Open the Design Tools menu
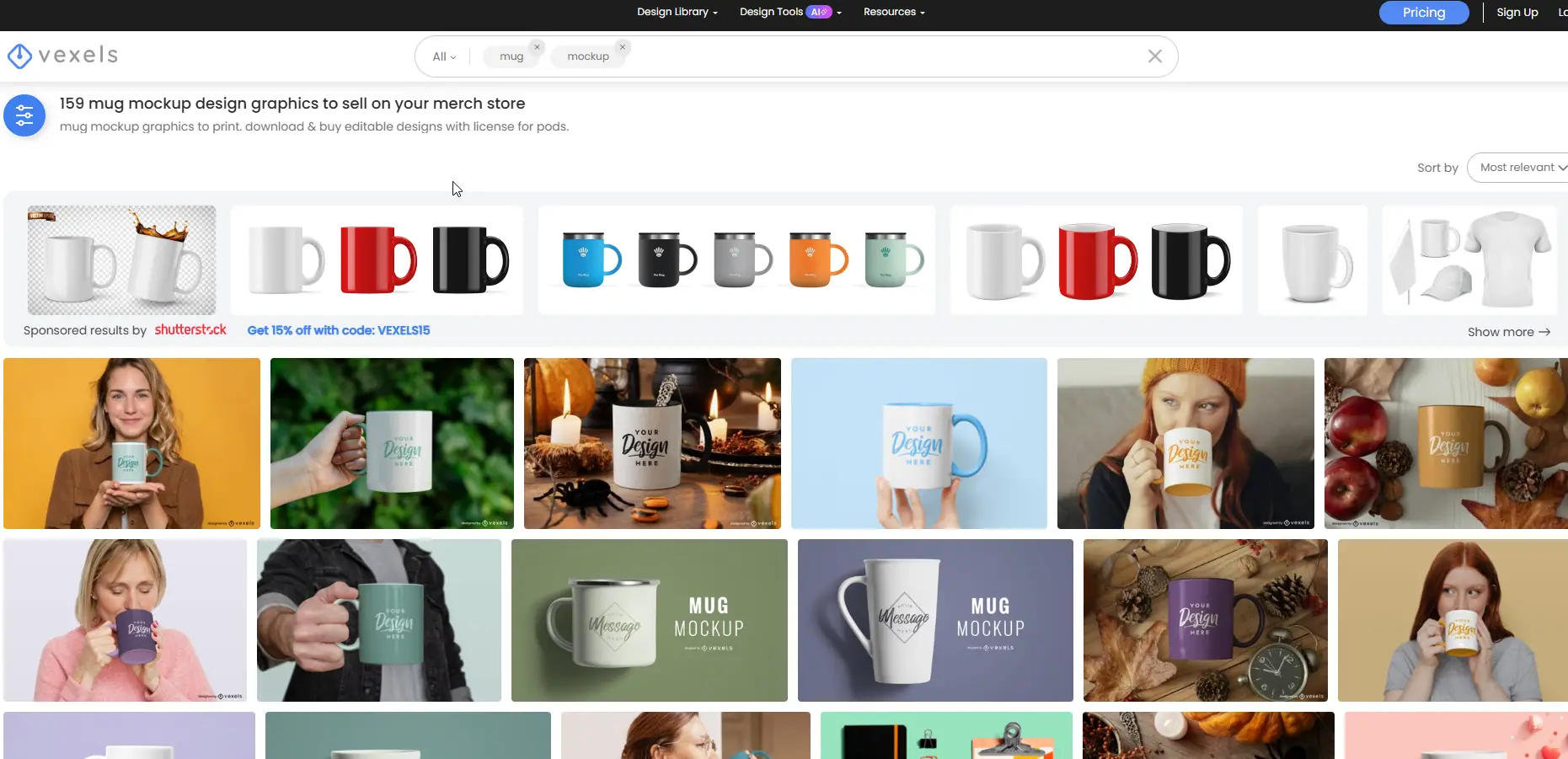Image resolution: width=1568 pixels, height=759 pixels. (x=771, y=12)
